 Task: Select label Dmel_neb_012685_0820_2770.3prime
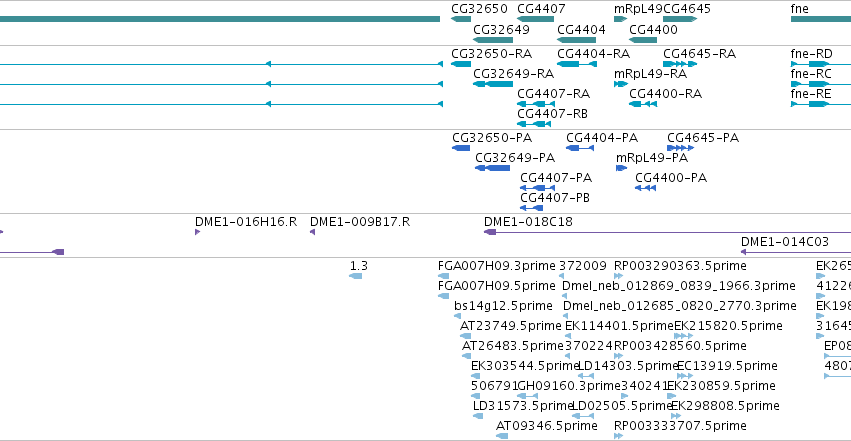pyautogui.click(x=679, y=306)
